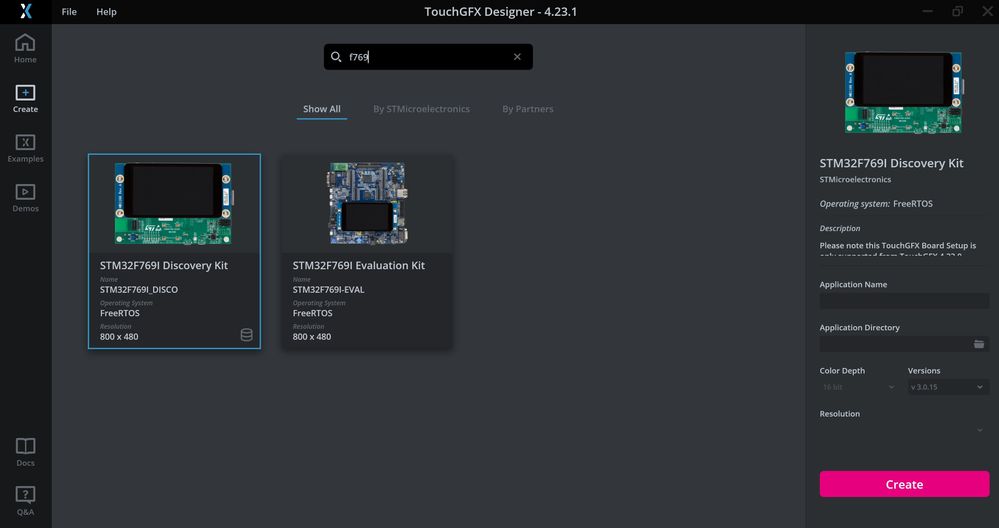The width and height of the screenshot is (999, 528).
Task: Open the Color Depth dropdown
Action: click(858, 387)
